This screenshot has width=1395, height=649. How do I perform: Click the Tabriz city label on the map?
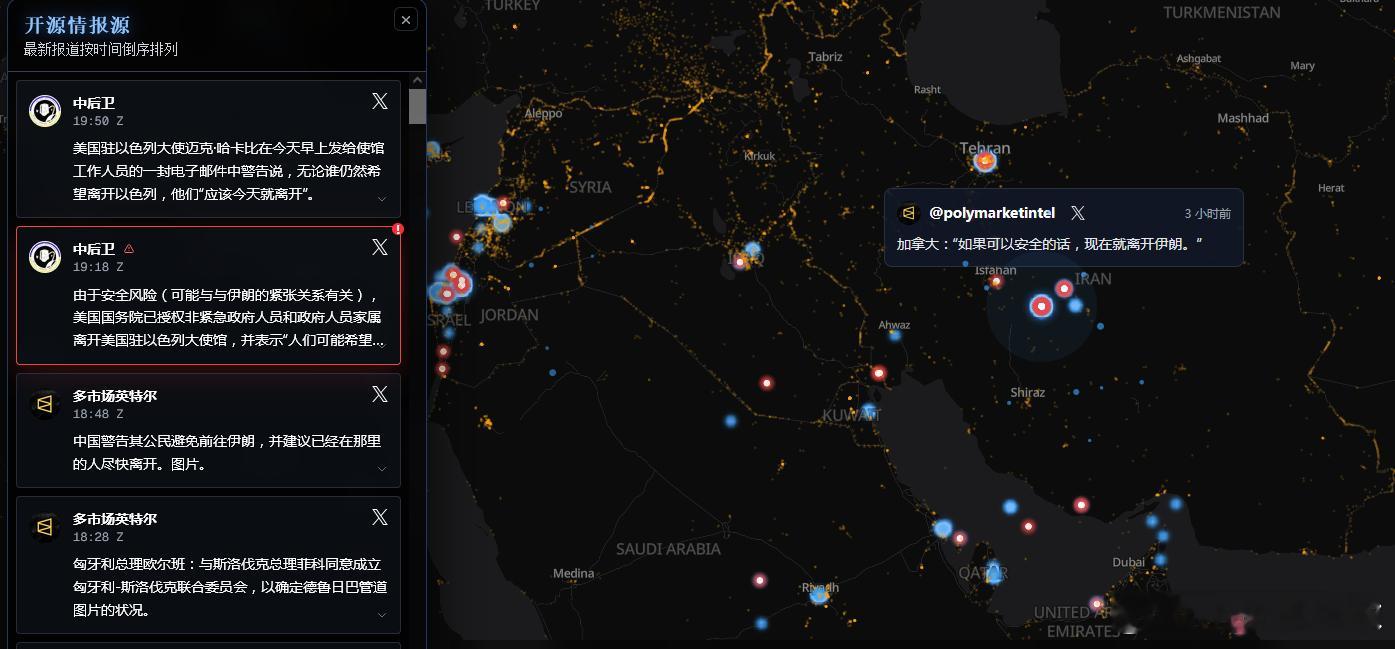coord(825,57)
